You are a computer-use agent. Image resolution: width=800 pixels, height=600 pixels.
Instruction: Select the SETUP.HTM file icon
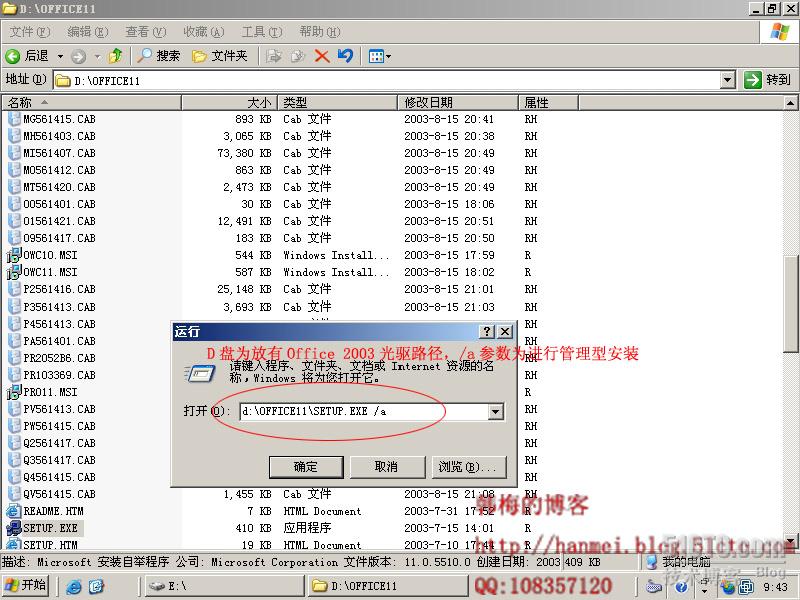click(x=14, y=544)
